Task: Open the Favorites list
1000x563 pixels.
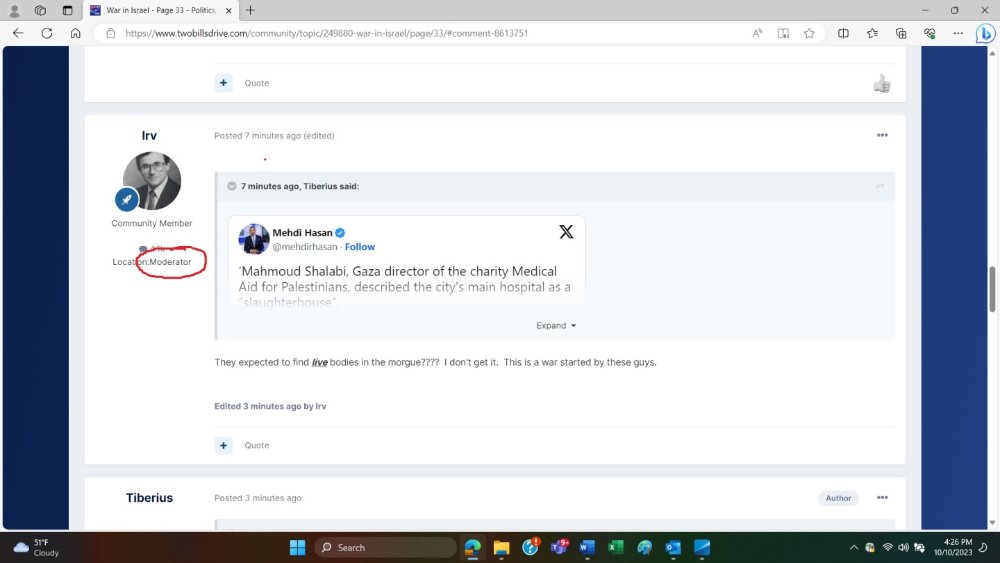Action: tap(872, 33)
